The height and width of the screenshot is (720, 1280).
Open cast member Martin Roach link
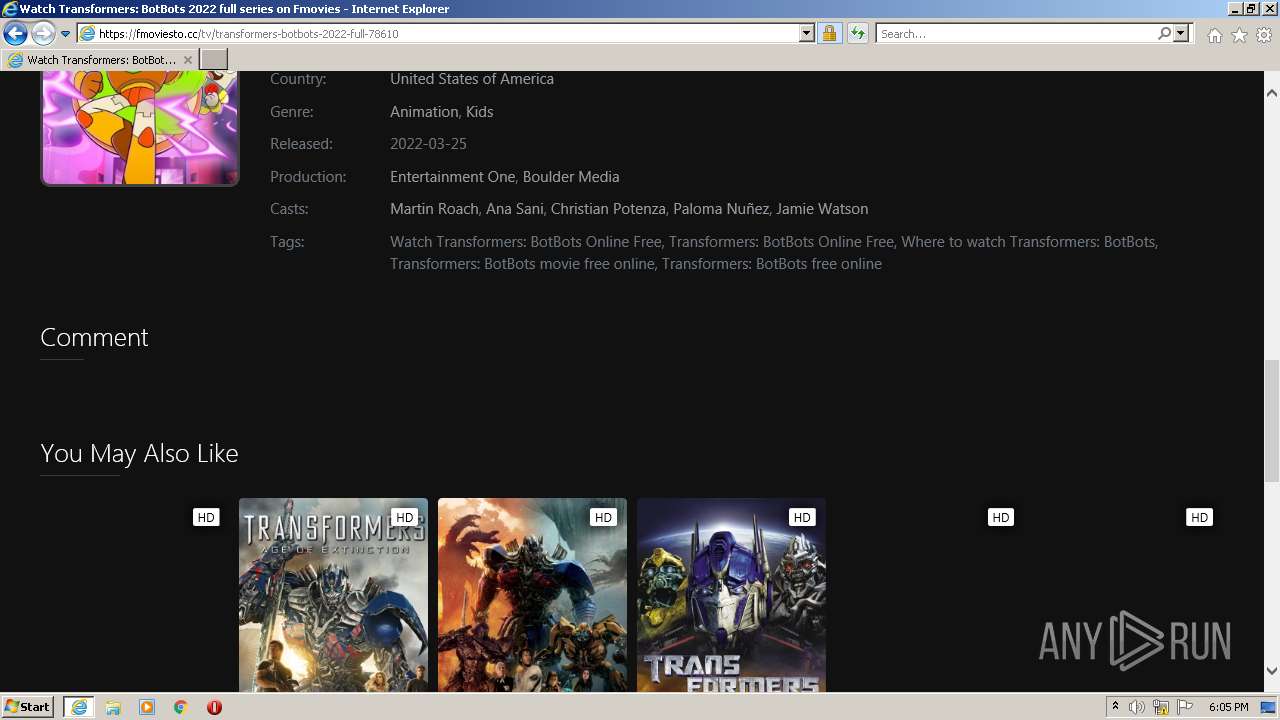point(434,209)
